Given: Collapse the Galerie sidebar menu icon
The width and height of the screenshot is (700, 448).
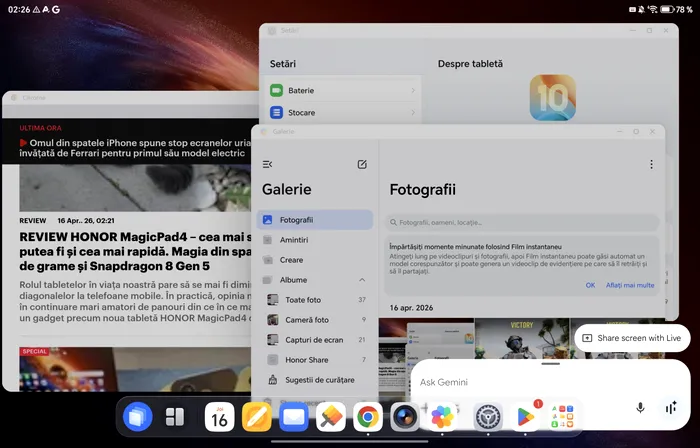Looking at the screenshot, I should pyautogui.click(x=267, y=165).
